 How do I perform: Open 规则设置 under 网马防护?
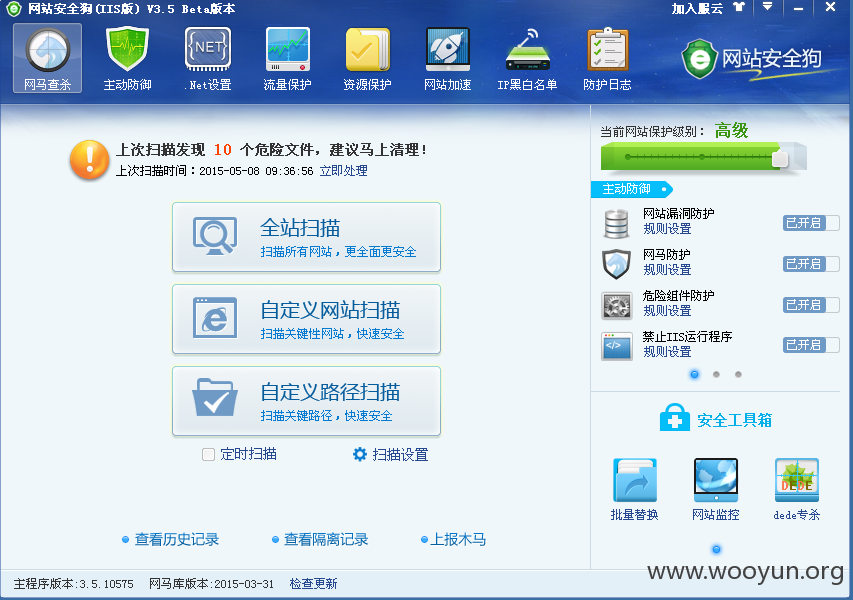coord(667,269)
